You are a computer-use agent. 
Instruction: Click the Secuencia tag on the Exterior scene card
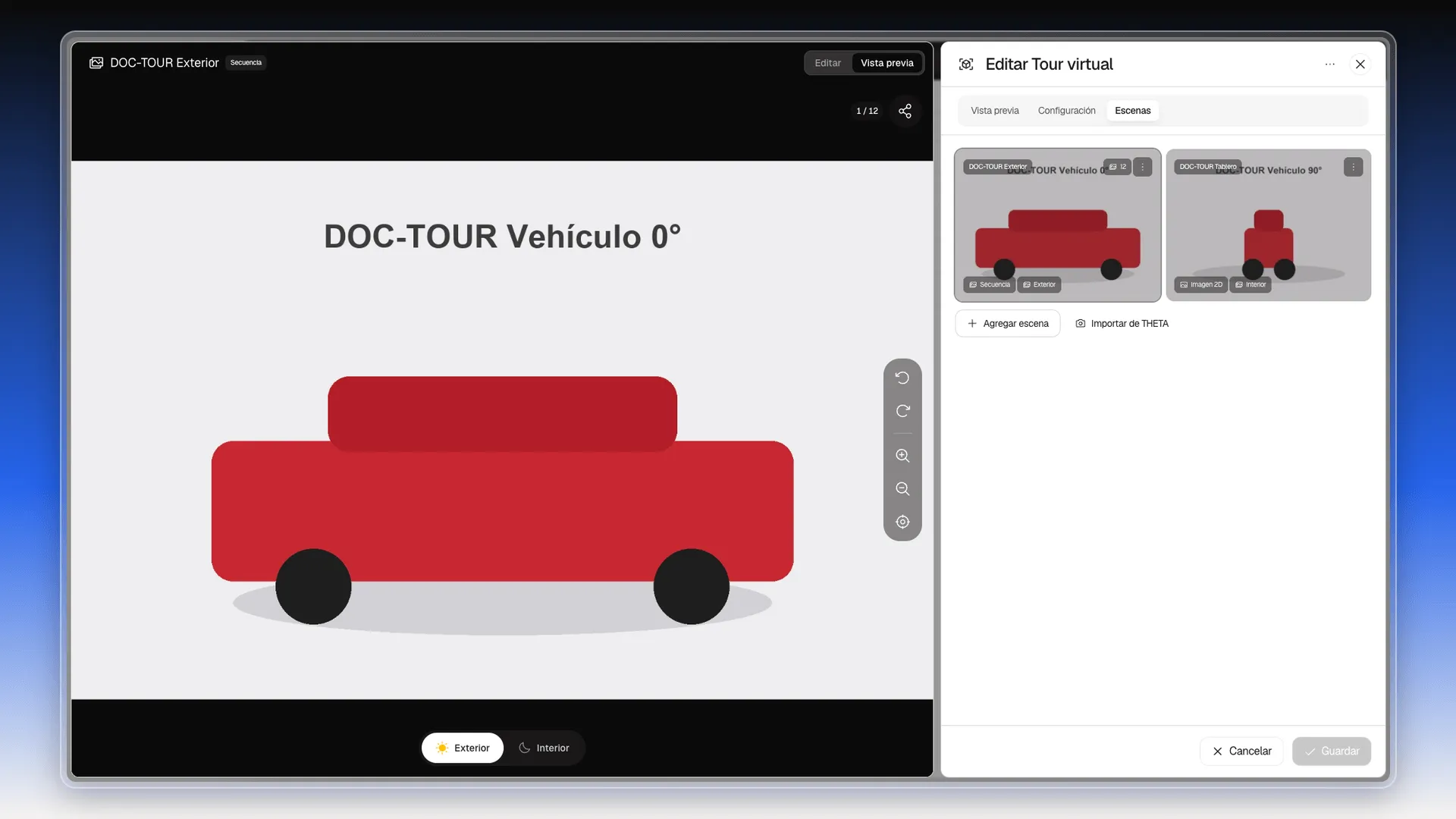990,285
